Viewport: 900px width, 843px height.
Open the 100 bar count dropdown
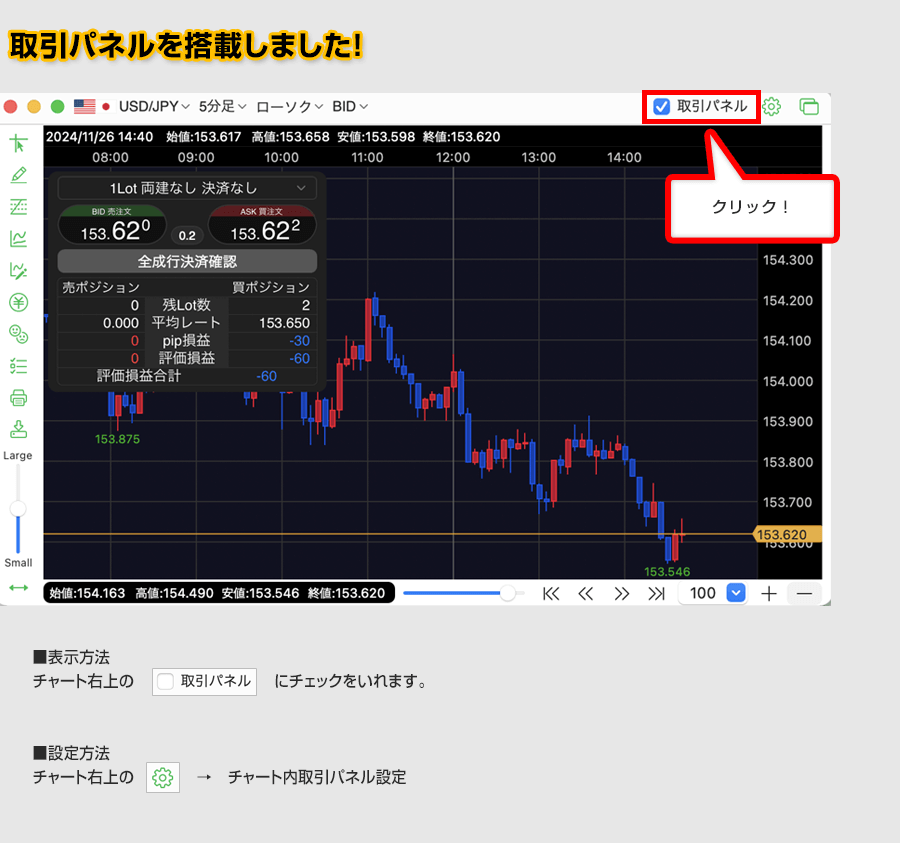[736, 593]
